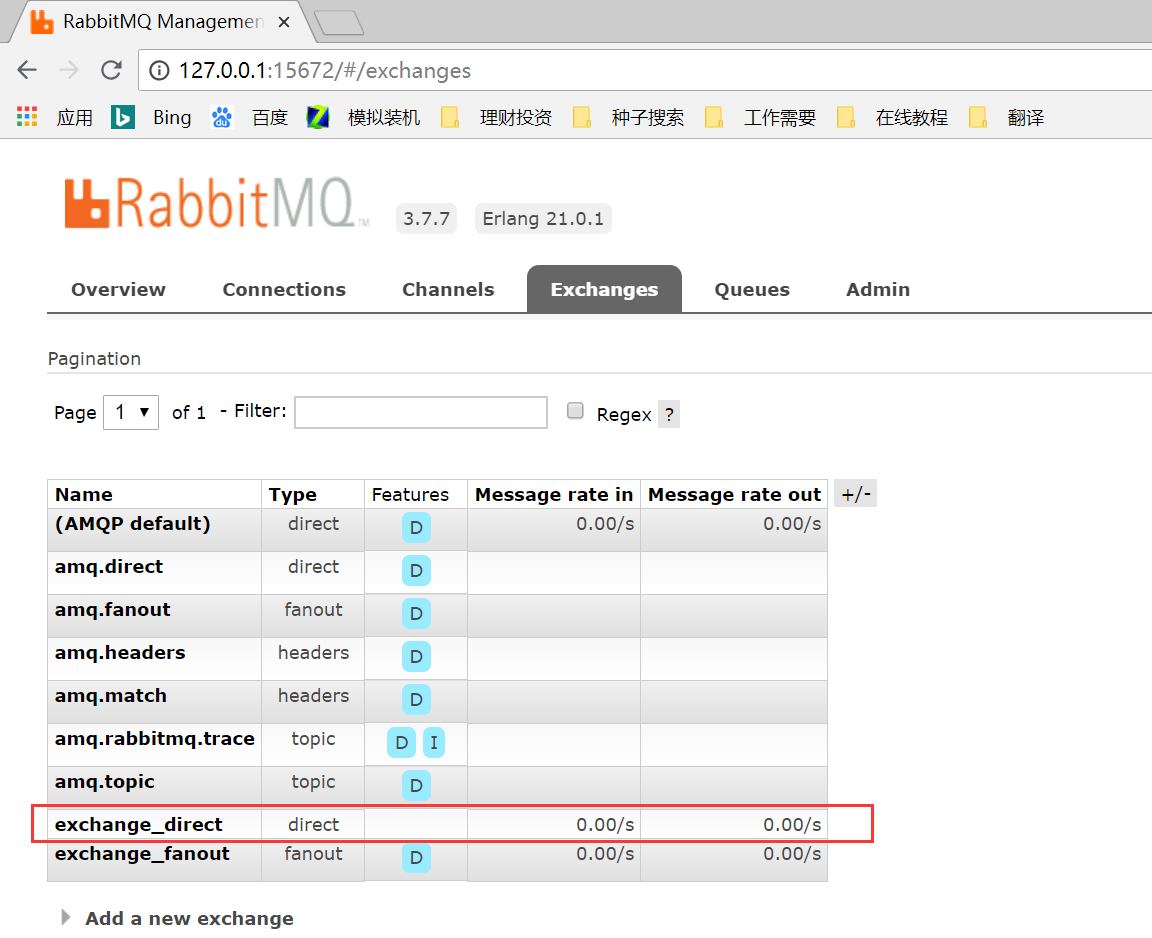Expand Add a new exchange section

coord(177,918)
